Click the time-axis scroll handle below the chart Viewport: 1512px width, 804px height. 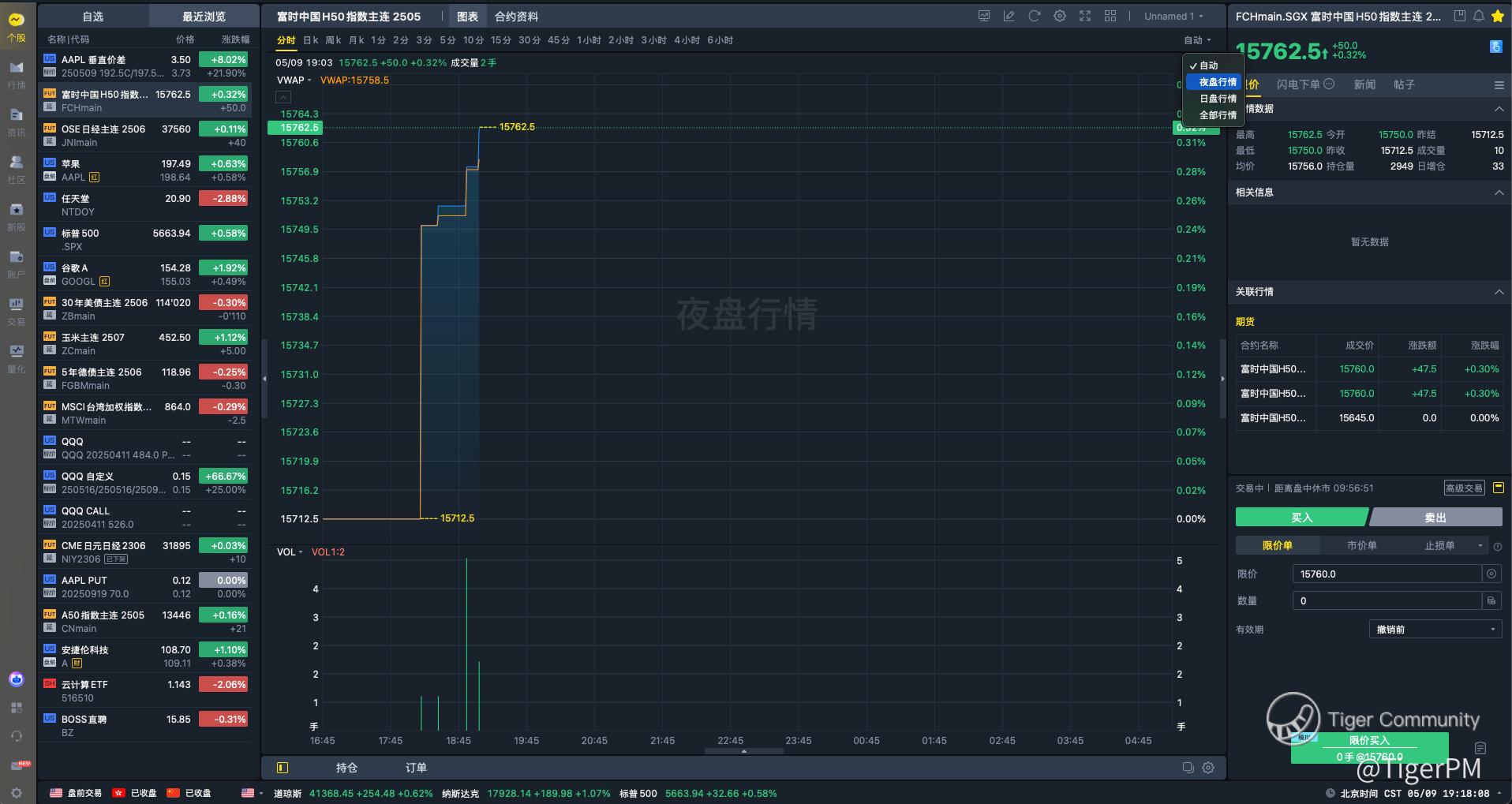click(743, 751)
